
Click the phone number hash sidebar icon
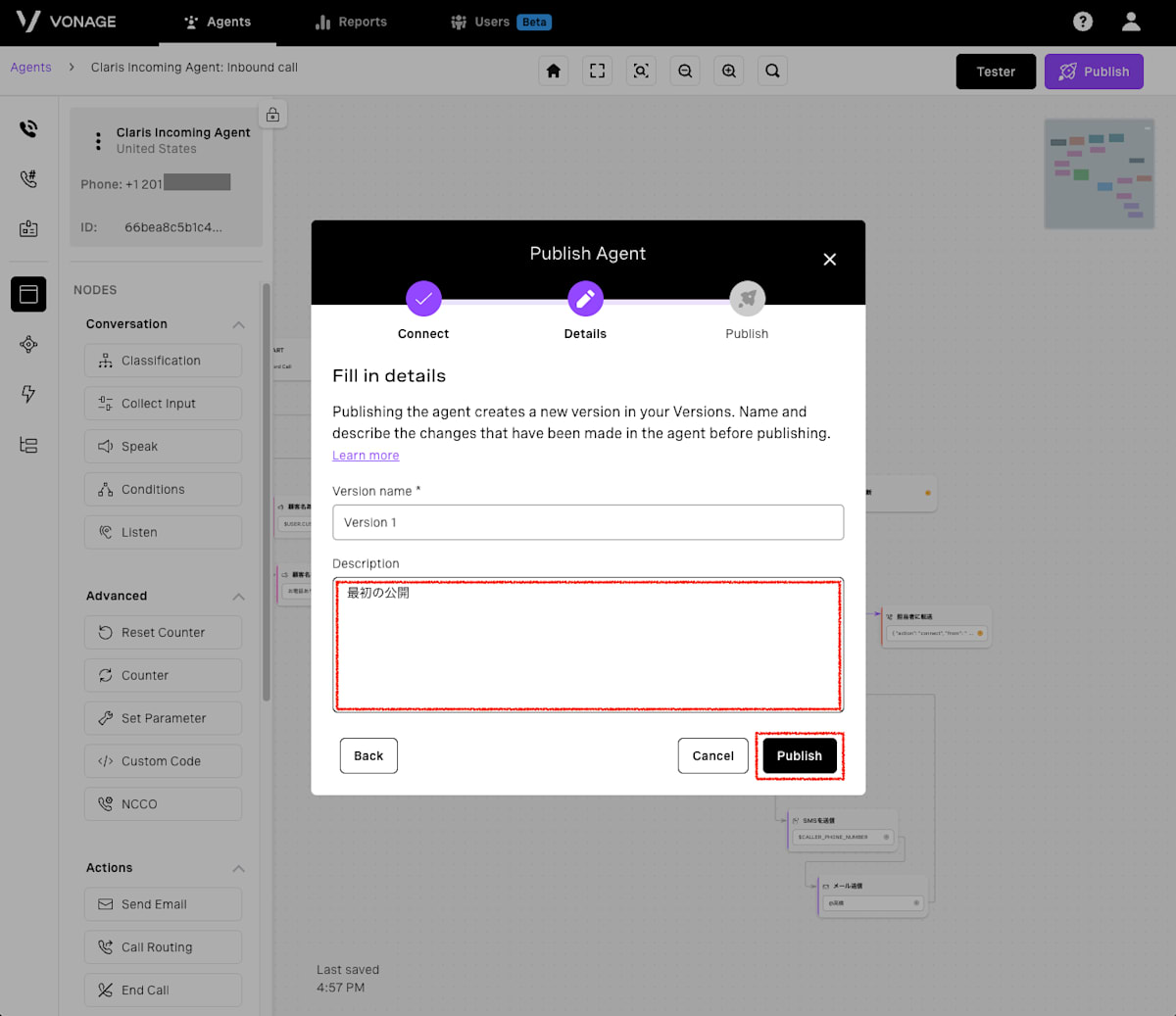coord(28,178)
